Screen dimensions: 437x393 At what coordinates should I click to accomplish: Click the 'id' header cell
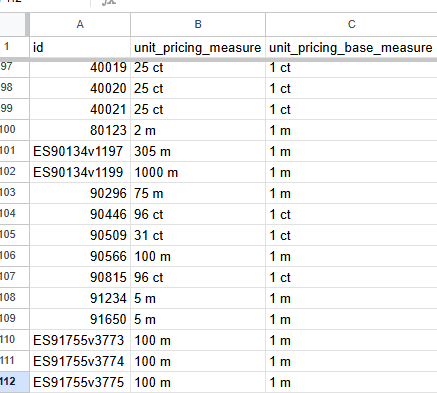click(80, 47)
